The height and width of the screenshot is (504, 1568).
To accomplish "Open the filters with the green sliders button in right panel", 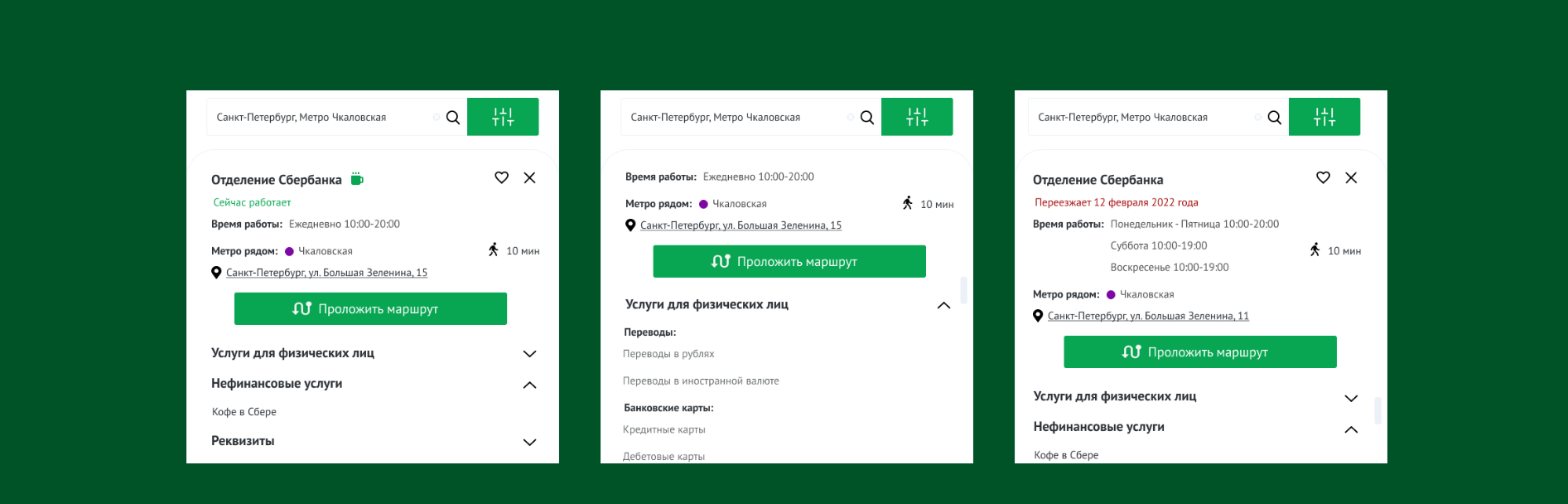I will pyautogui.click(x=1324, y=117).
